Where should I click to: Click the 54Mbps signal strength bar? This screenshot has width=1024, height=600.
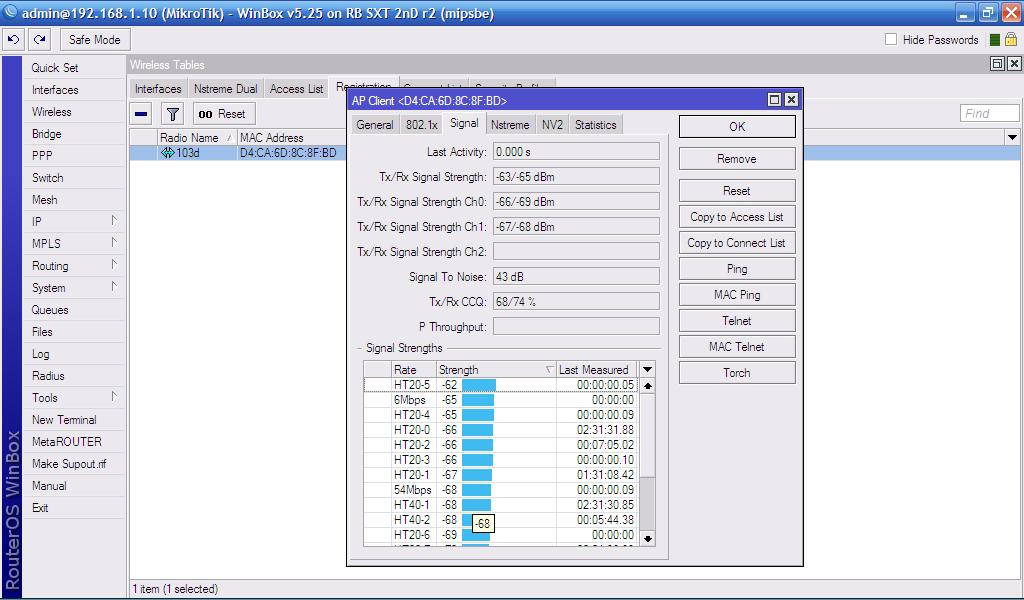(476, 490)
